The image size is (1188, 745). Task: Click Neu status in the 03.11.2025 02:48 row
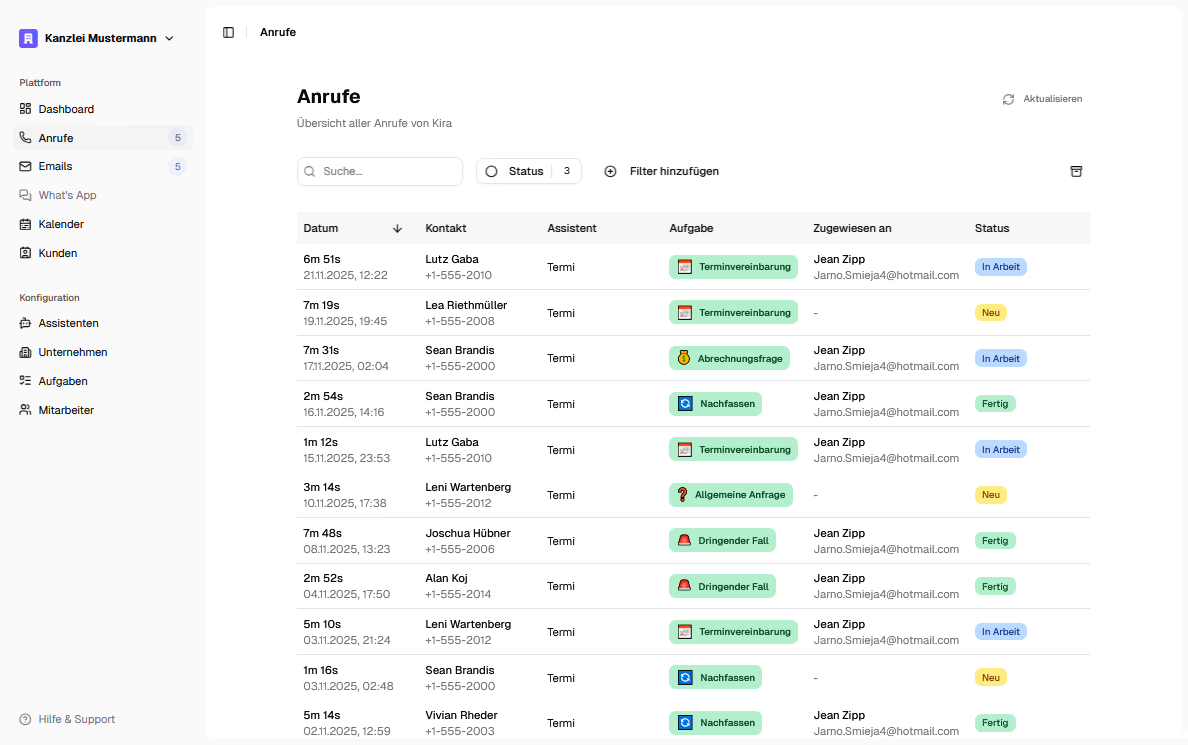pos(990,678)
